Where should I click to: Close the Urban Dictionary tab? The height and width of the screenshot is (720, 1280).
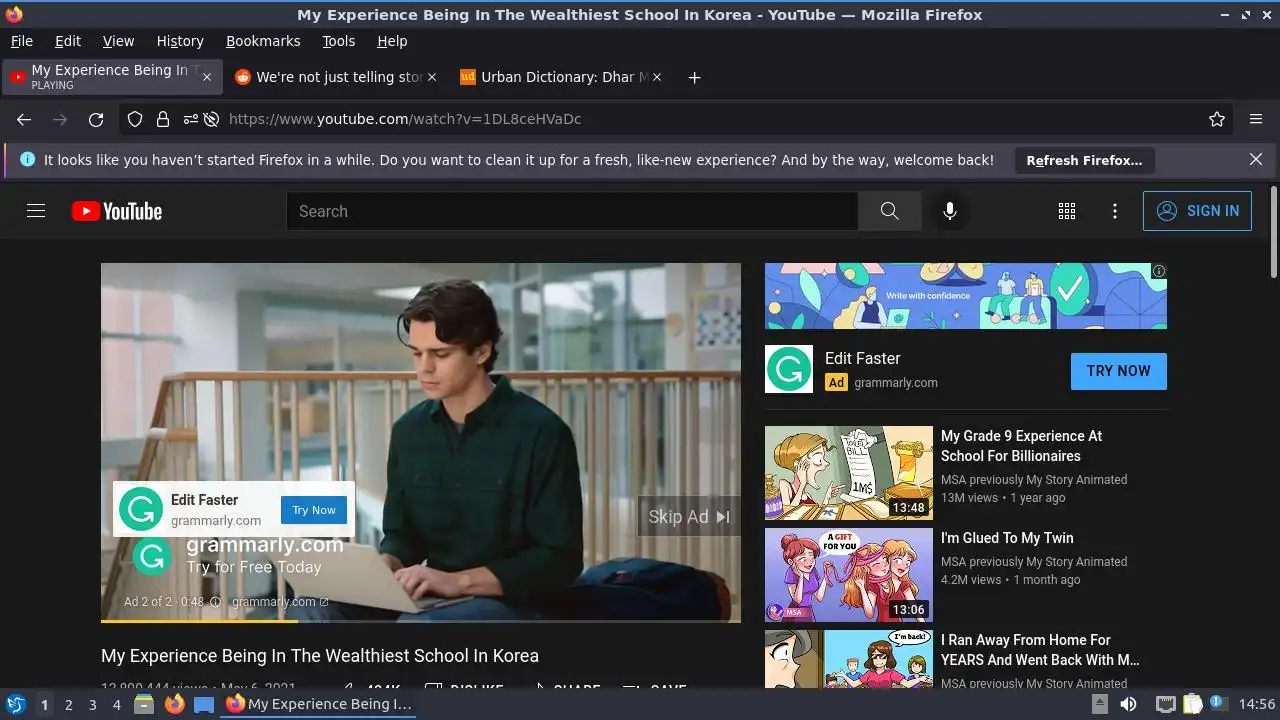(657, 77)
